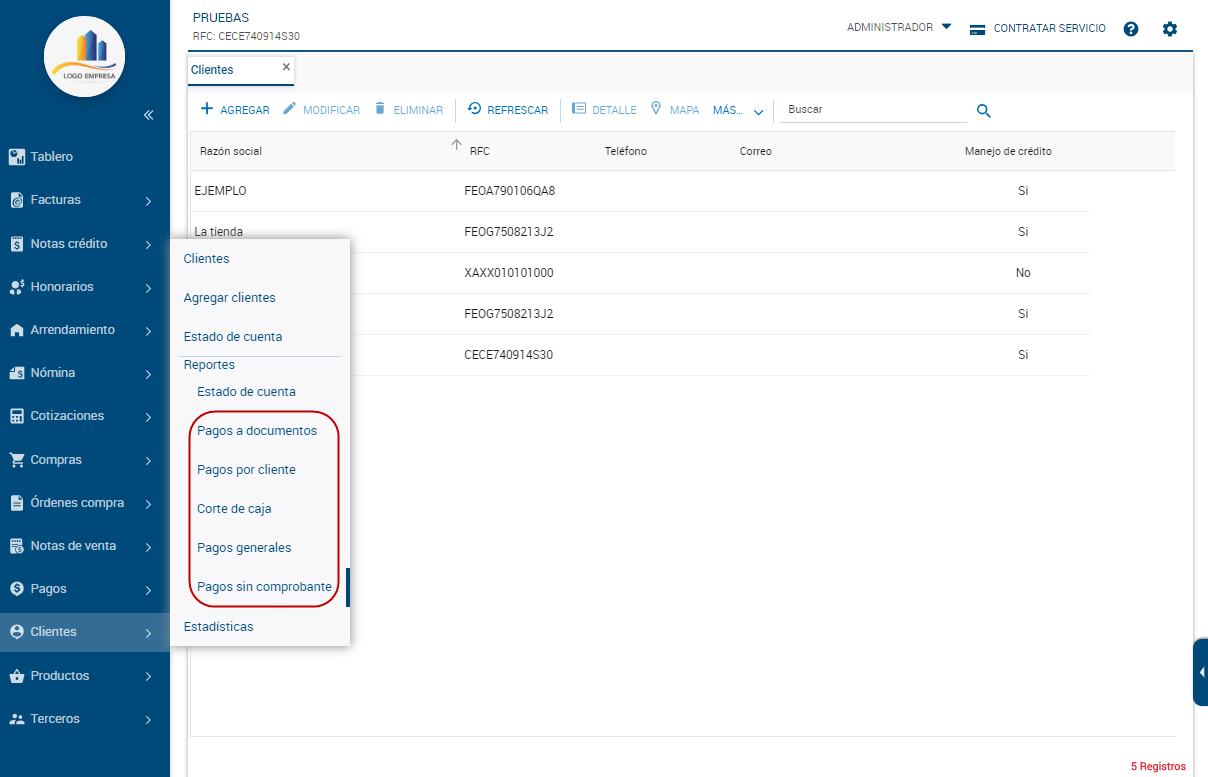This screenshot has width=1208, height=777.
Task: Click the search magnifier icon
Action: (x=983, y=111)
